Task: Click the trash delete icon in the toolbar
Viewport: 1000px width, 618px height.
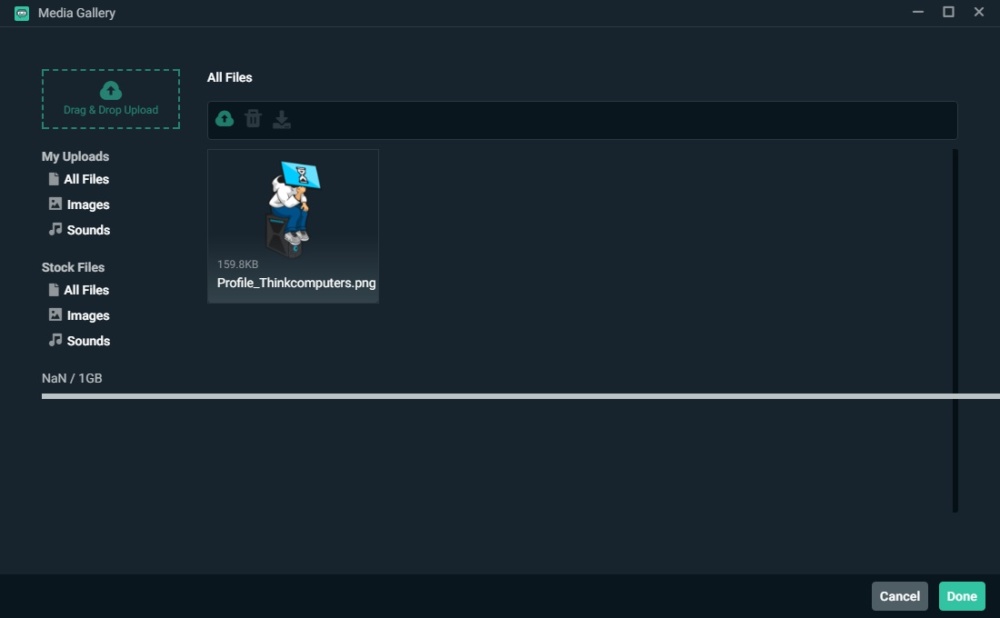Action: (253, 119)
